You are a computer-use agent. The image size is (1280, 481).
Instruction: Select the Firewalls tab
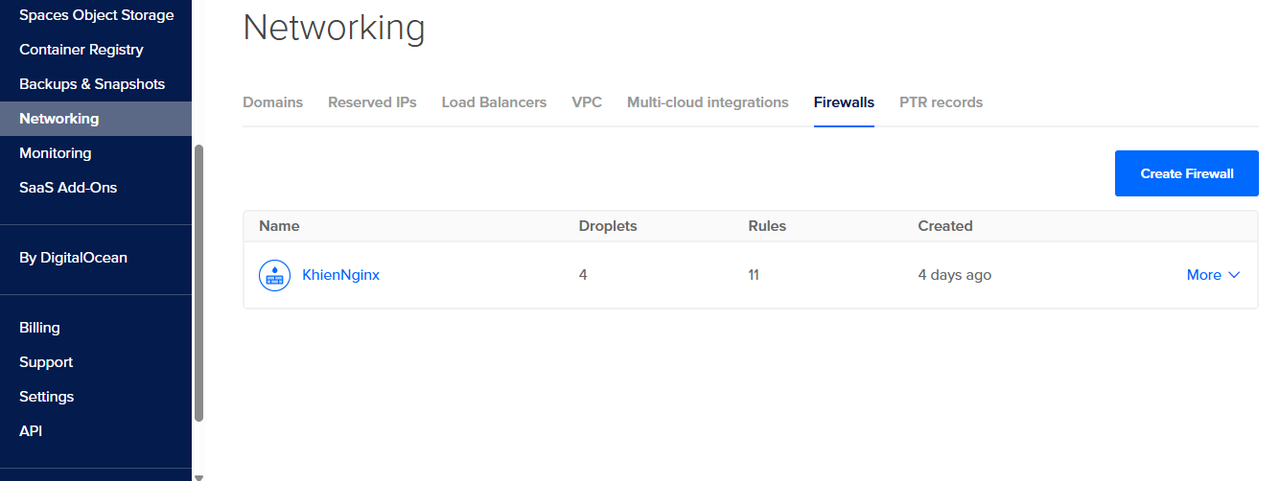844,102
